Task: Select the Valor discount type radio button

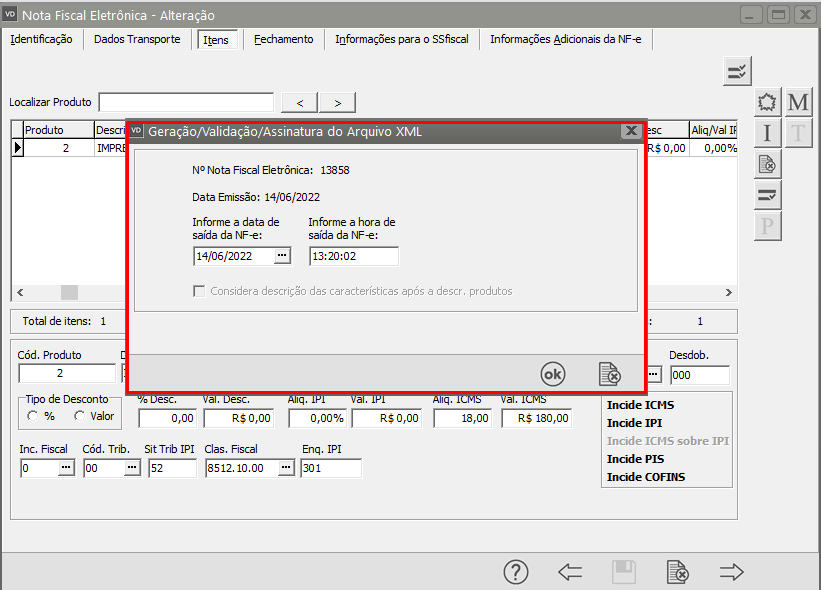Action: (79, 416)
